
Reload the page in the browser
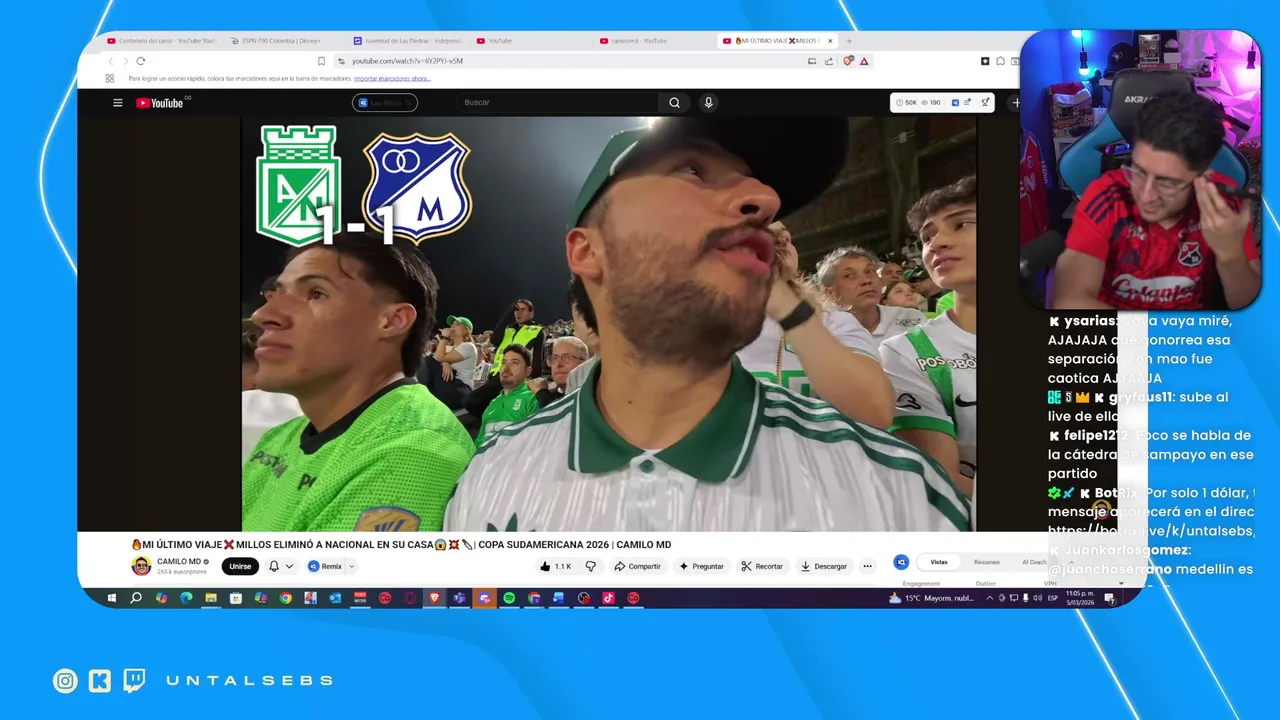[140, 61]
